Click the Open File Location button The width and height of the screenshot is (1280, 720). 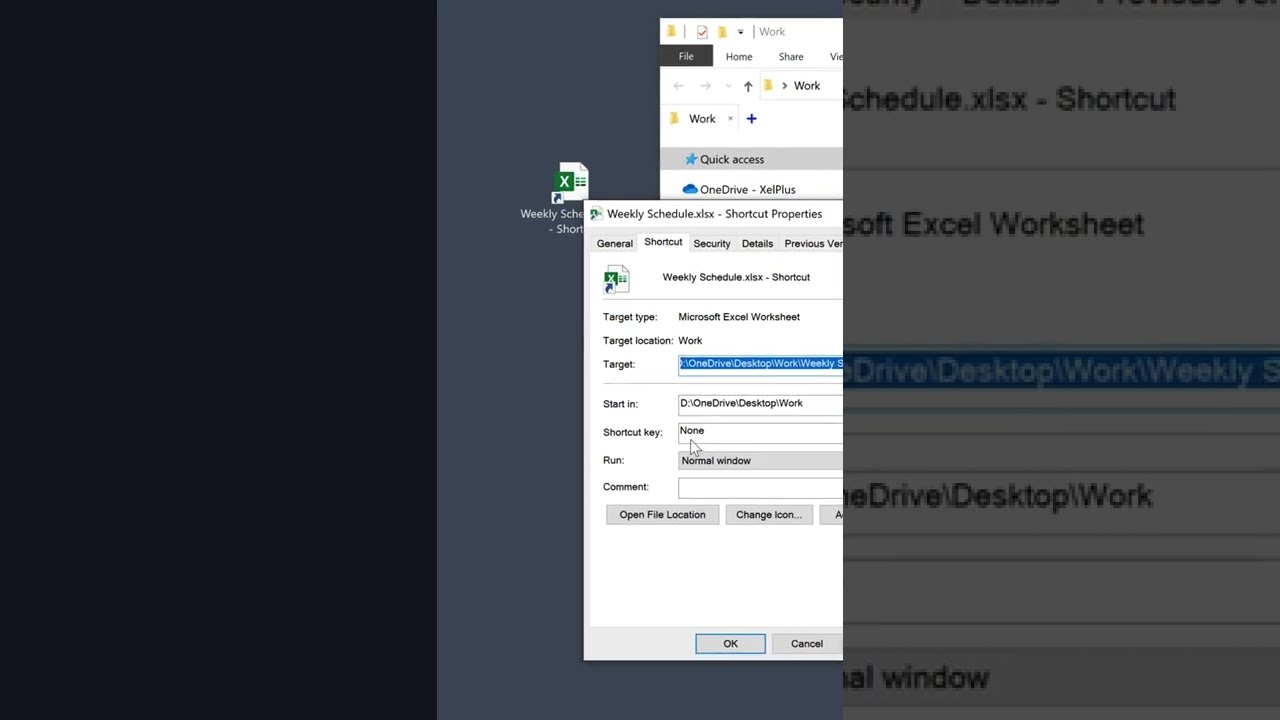point(662,515)
